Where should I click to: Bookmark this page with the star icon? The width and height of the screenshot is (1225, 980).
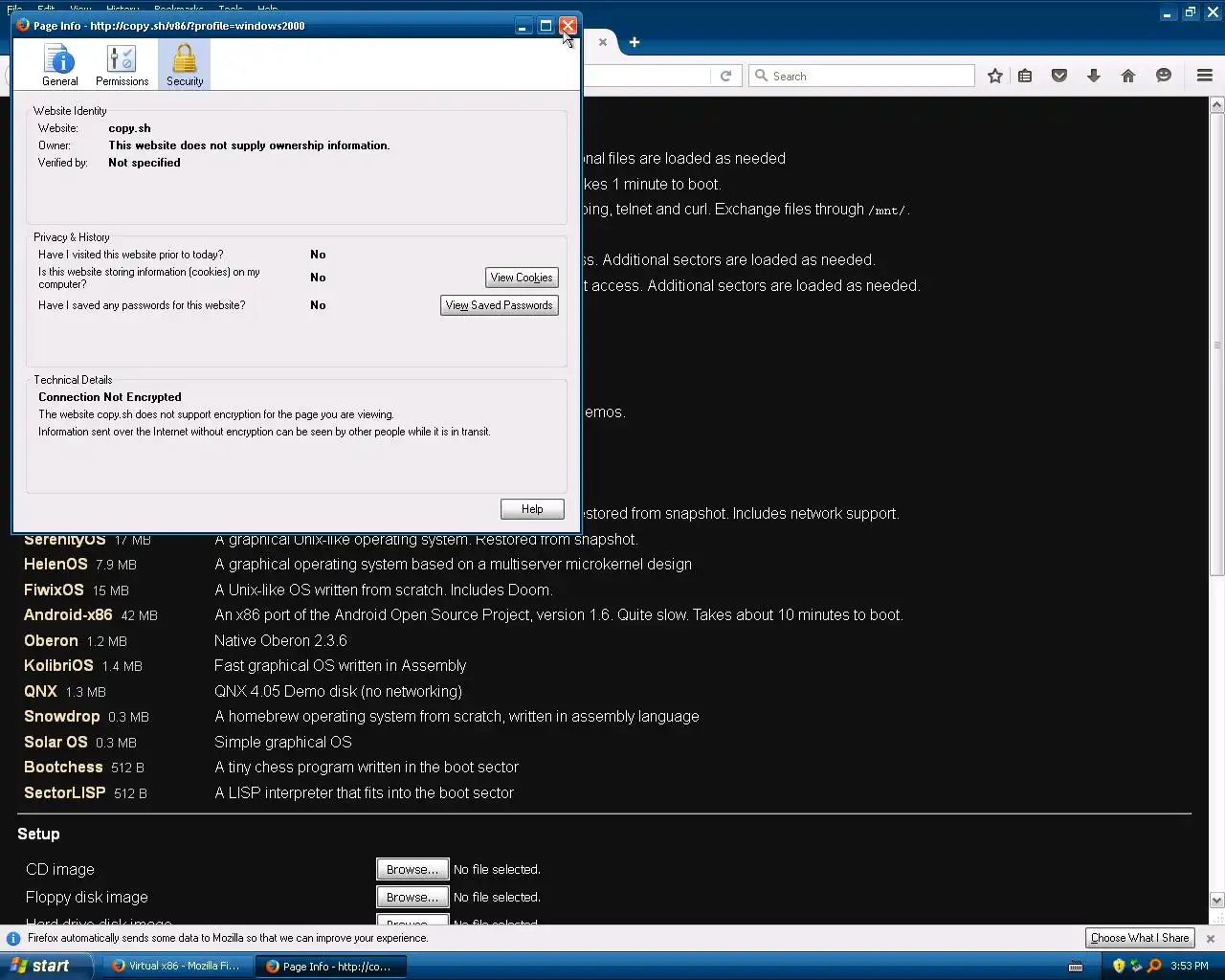[x=995, y=76]
